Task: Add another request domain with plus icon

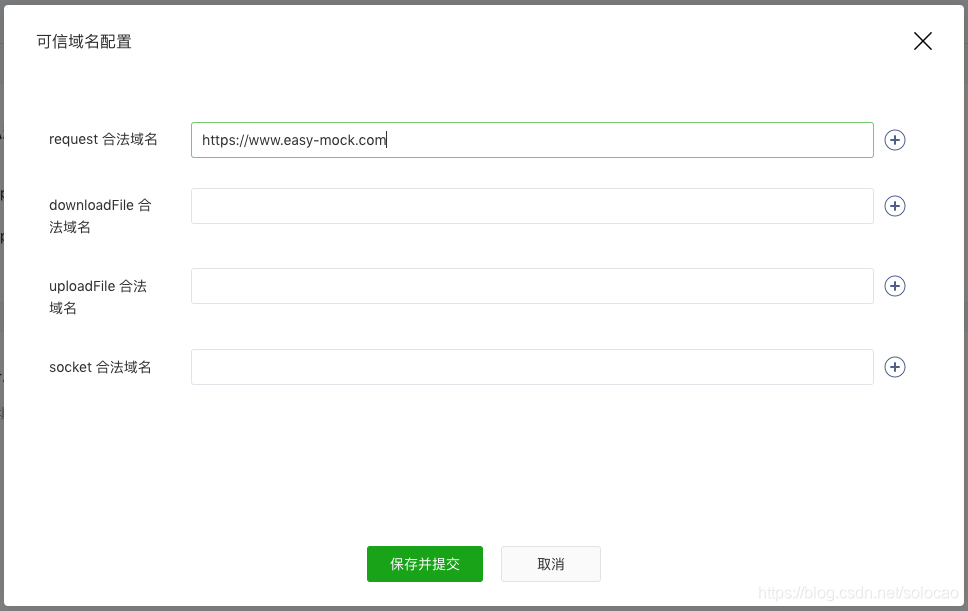Action: coord(895,140)
